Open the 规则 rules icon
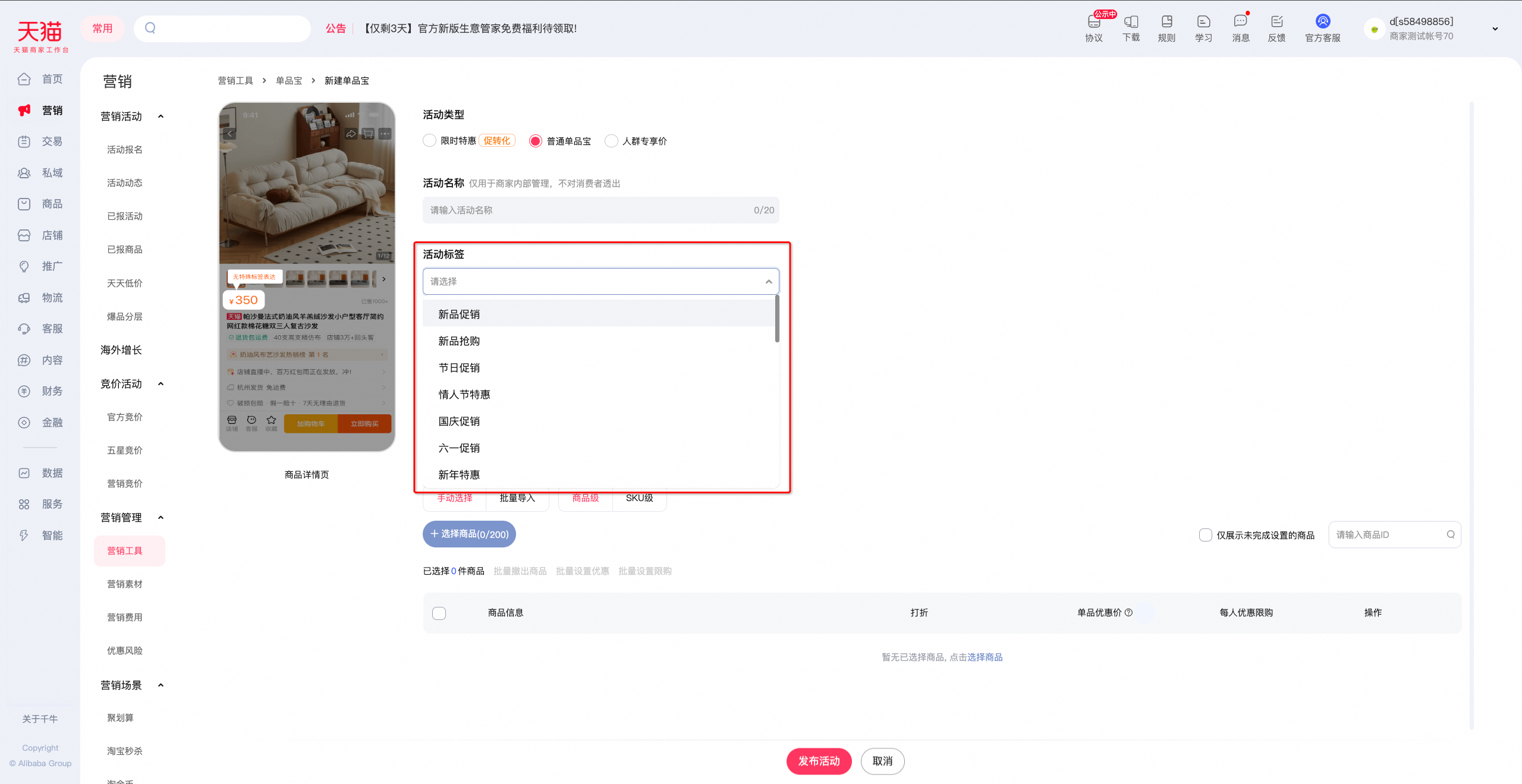 [1166, 27]
